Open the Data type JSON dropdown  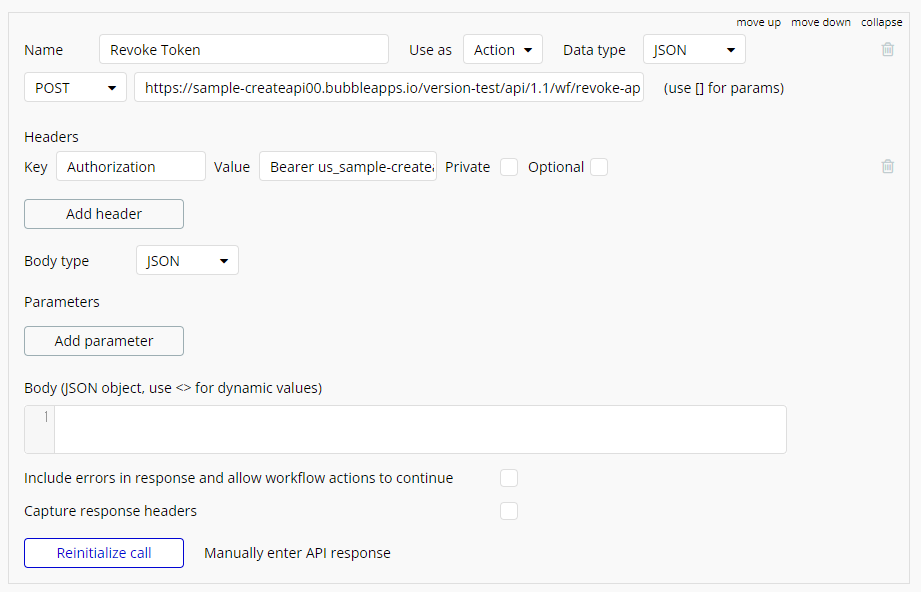click(694, 49)
